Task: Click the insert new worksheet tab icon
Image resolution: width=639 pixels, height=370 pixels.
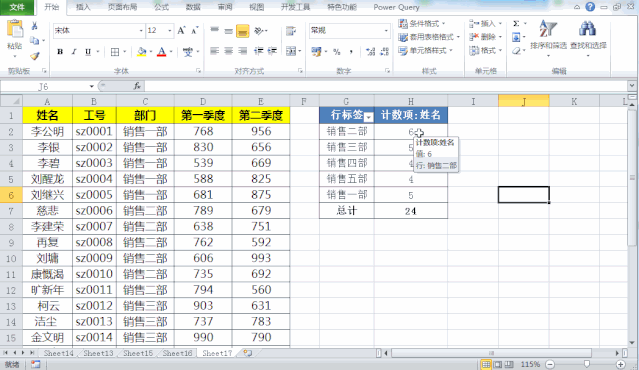Action: click(x=247, y=353)
